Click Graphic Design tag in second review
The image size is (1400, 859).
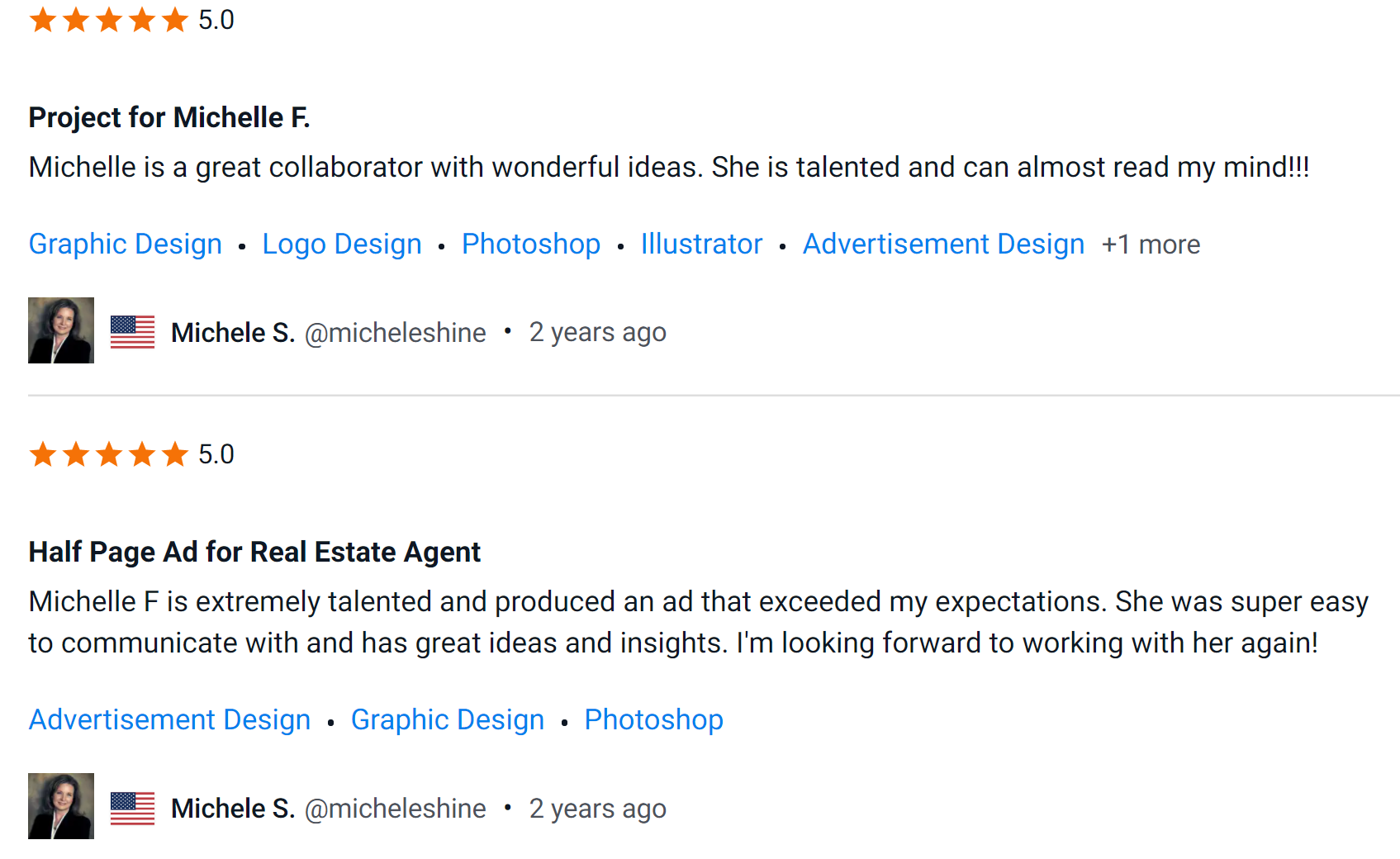448,720
